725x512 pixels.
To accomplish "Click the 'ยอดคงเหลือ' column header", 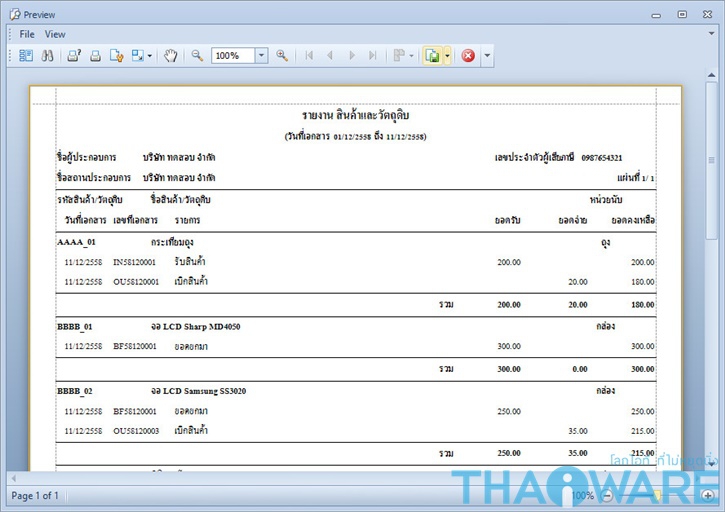I will pos(633,221).
